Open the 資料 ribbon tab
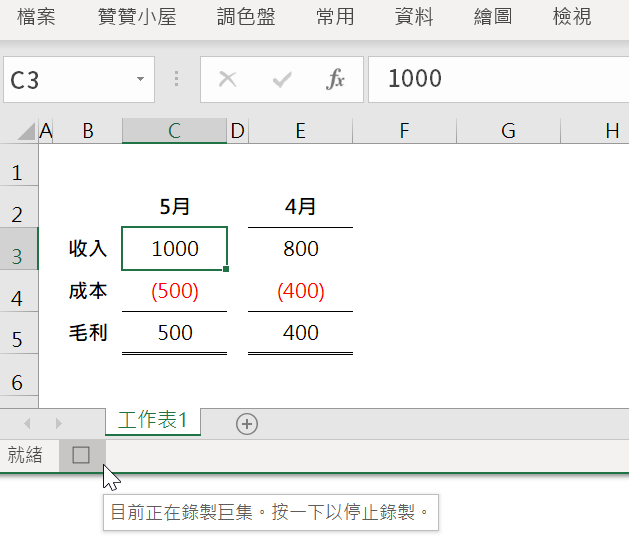This screenshot has height=542, width=629. 414,17
